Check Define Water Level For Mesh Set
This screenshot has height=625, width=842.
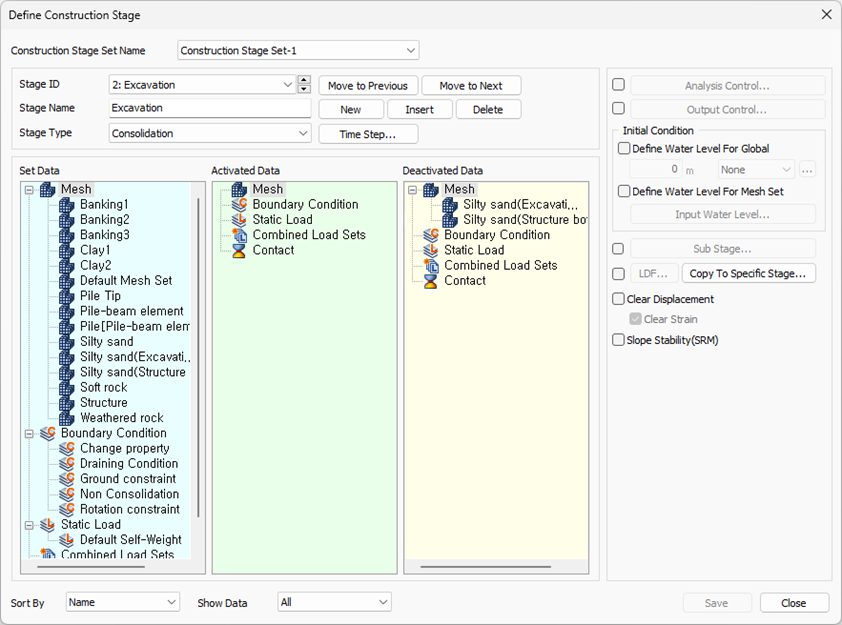(624, 191)
